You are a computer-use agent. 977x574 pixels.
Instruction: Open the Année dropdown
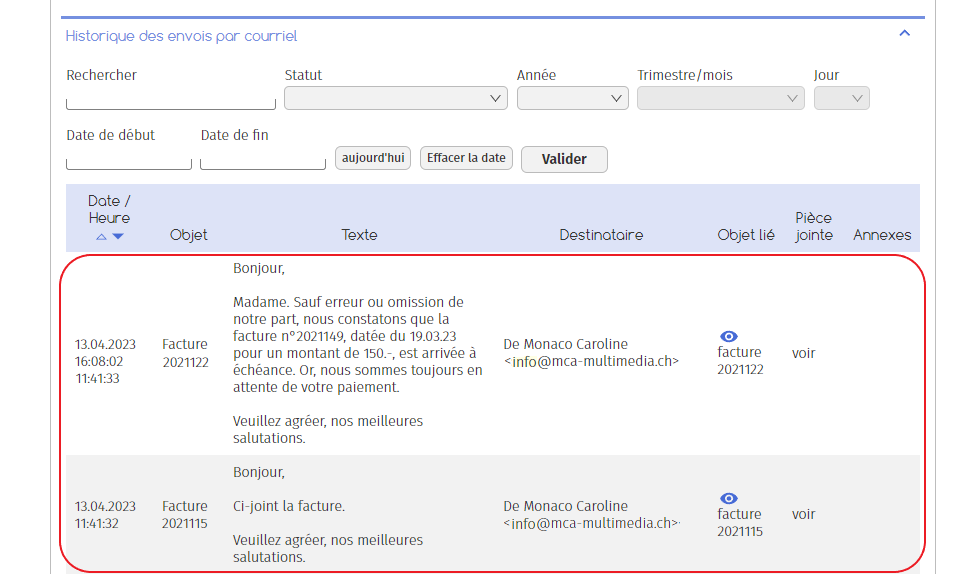[x=572, y=98]
